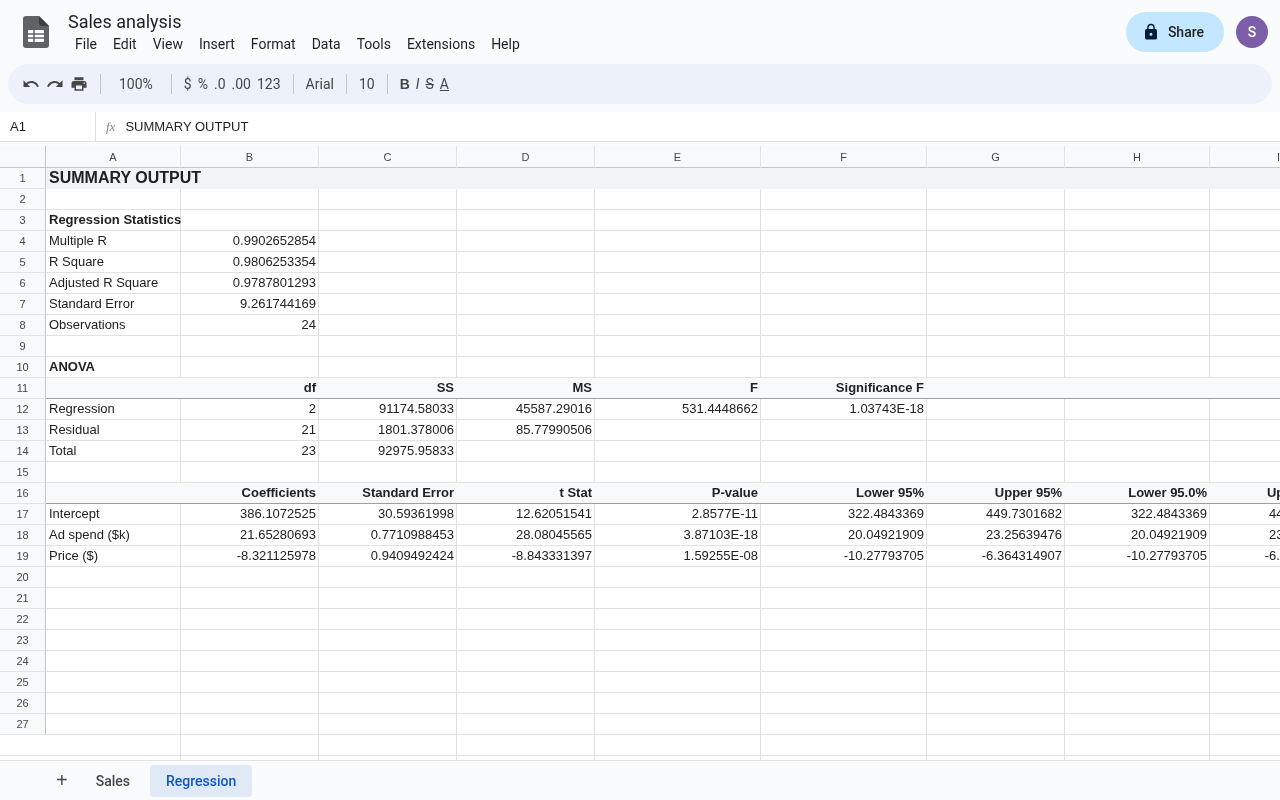Select the Regression Statistics cell

click(x=113, y=220)
